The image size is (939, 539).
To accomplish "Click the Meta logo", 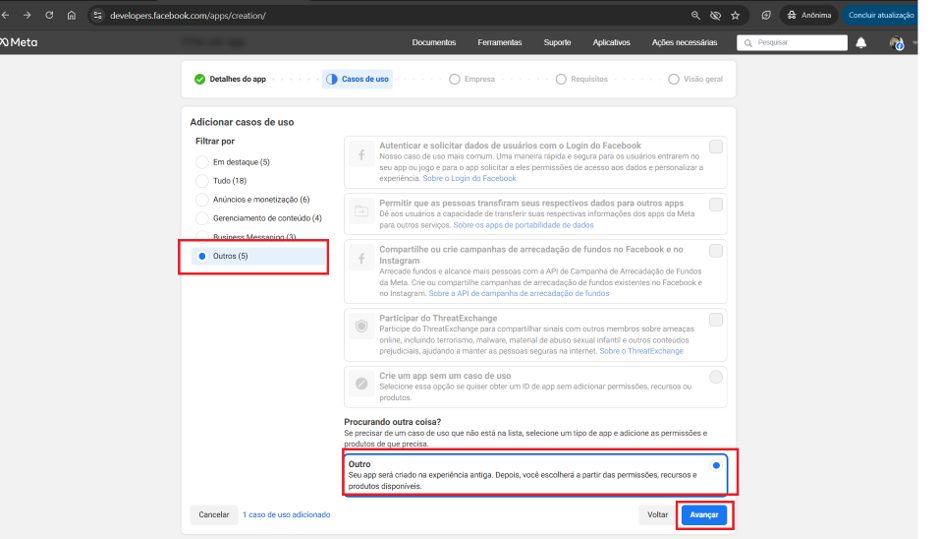I will click(19, 42).
